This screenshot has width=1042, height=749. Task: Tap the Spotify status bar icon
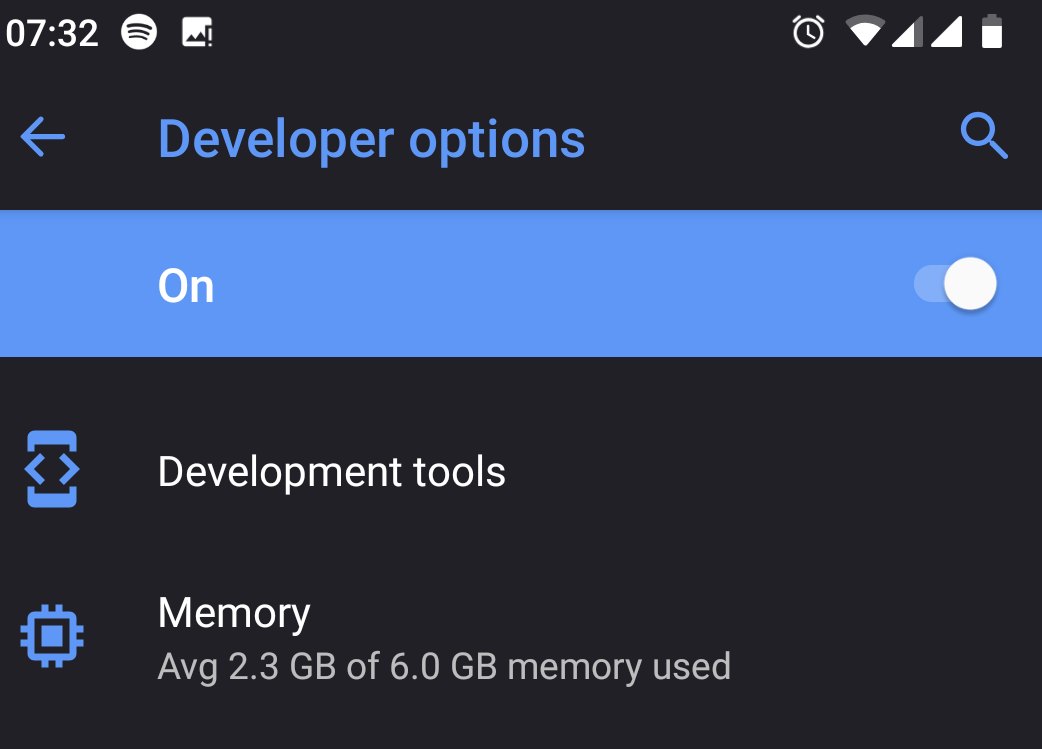click(139, 33)
